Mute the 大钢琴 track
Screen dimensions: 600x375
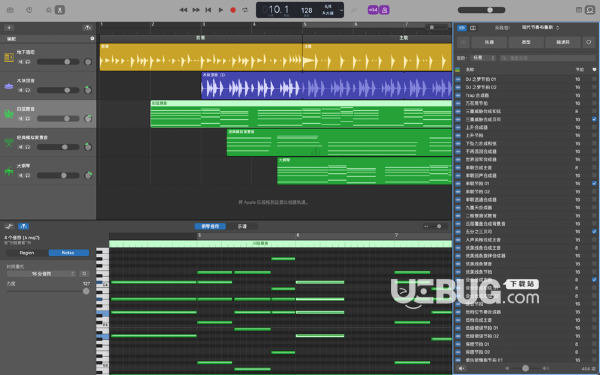click(21, 175)
